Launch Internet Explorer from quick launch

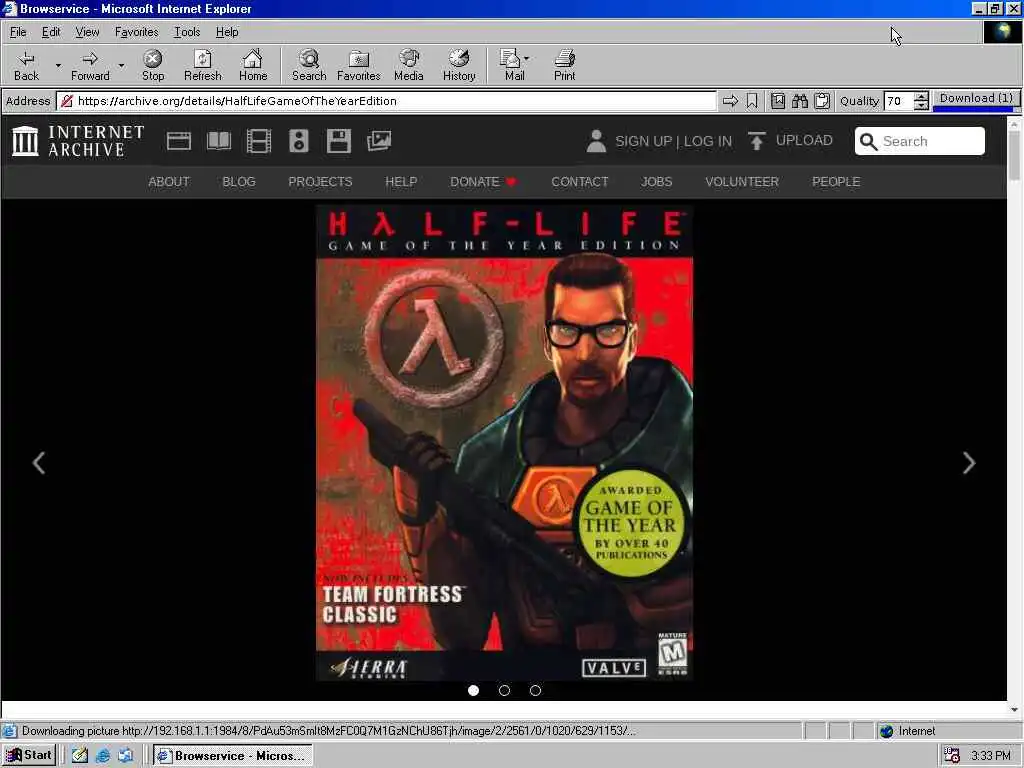tap(103, 756)
